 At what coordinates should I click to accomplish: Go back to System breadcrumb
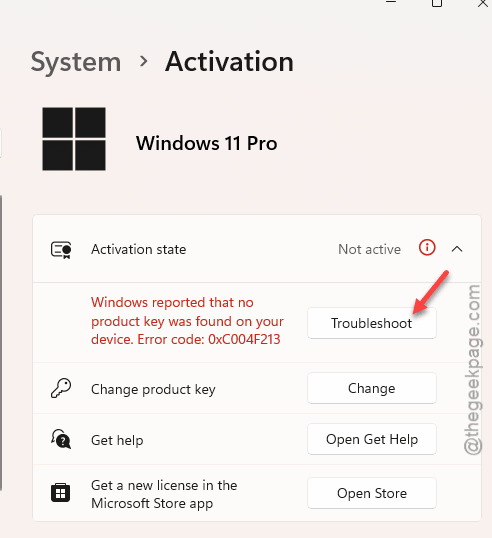[x=76, y=62]
